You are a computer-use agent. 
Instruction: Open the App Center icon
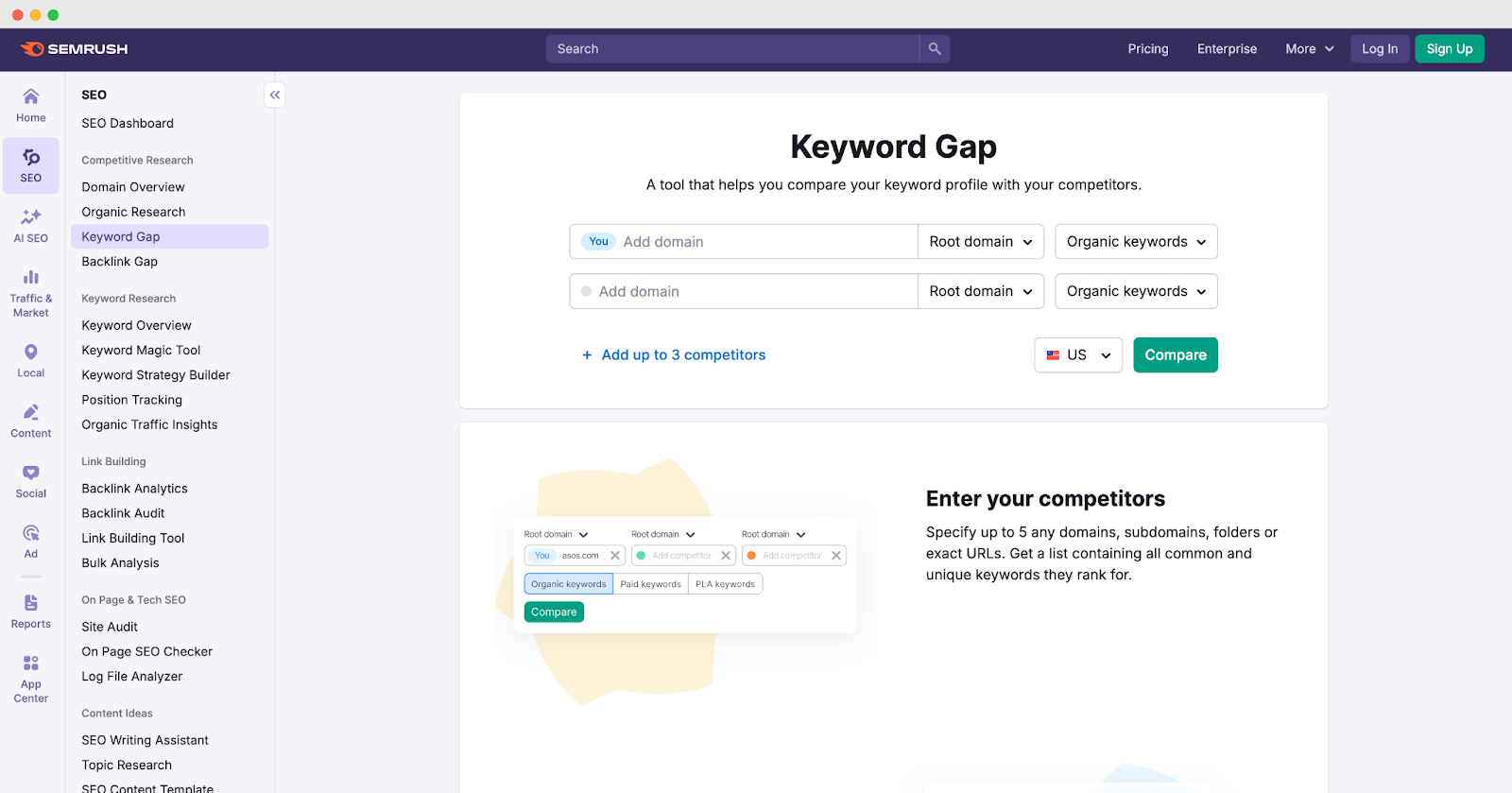point(30,675)
